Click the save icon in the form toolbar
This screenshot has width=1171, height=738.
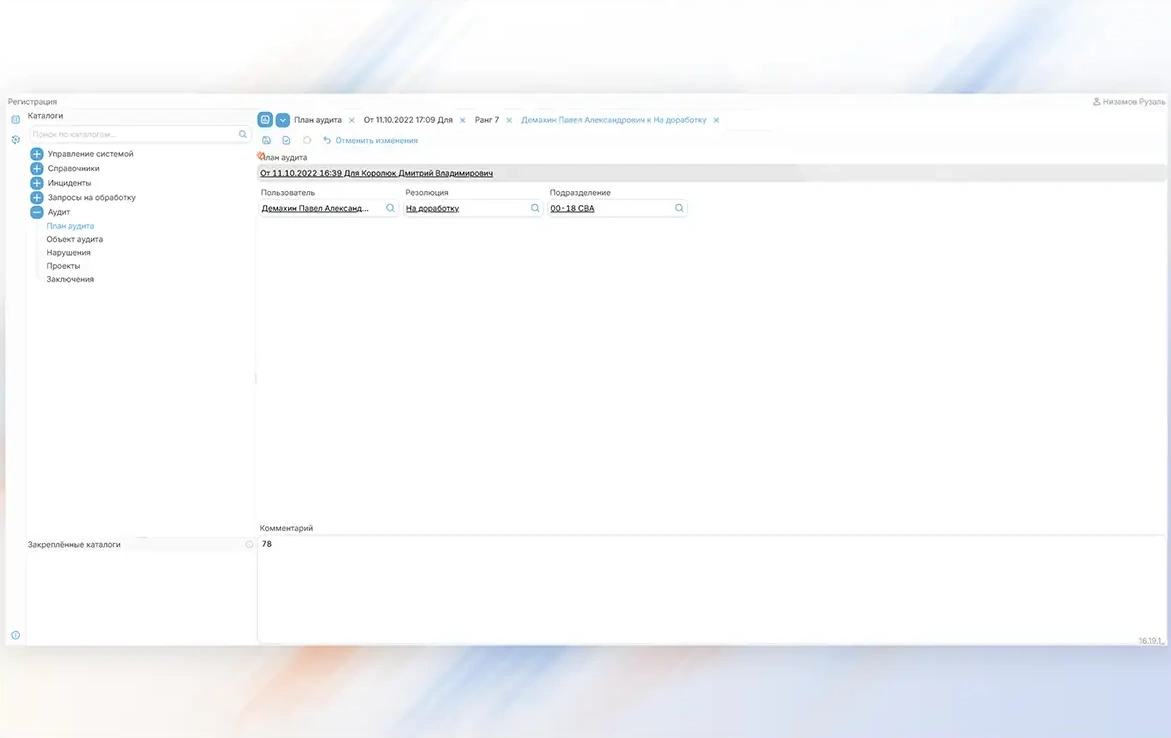pyautogui.click(x=266, y=141)
